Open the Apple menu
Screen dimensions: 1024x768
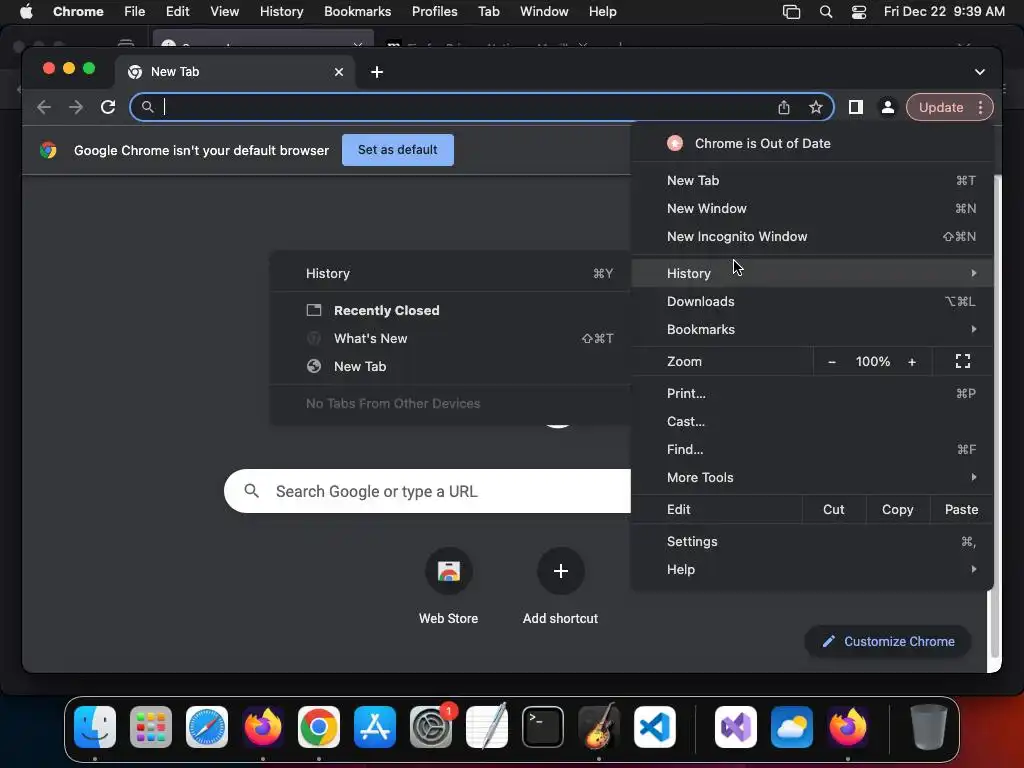point(26,12)
